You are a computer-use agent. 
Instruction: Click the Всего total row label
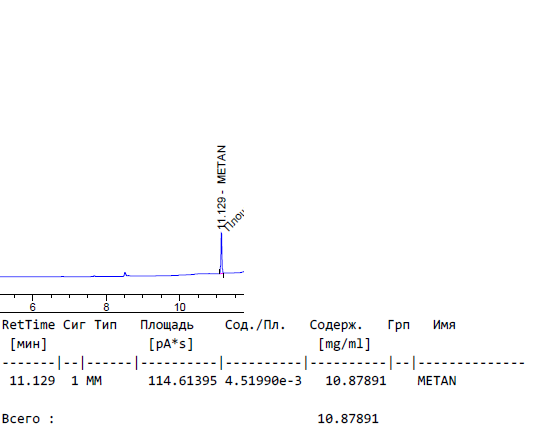click(28, 419)
